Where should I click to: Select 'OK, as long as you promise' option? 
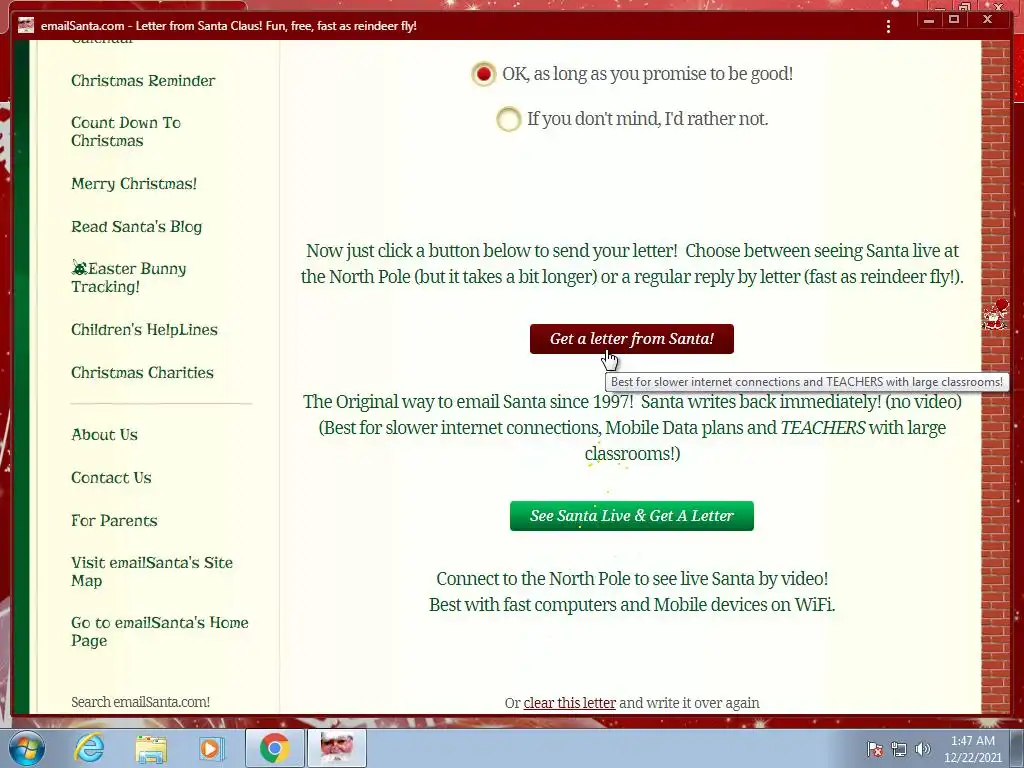click(484, 74)
